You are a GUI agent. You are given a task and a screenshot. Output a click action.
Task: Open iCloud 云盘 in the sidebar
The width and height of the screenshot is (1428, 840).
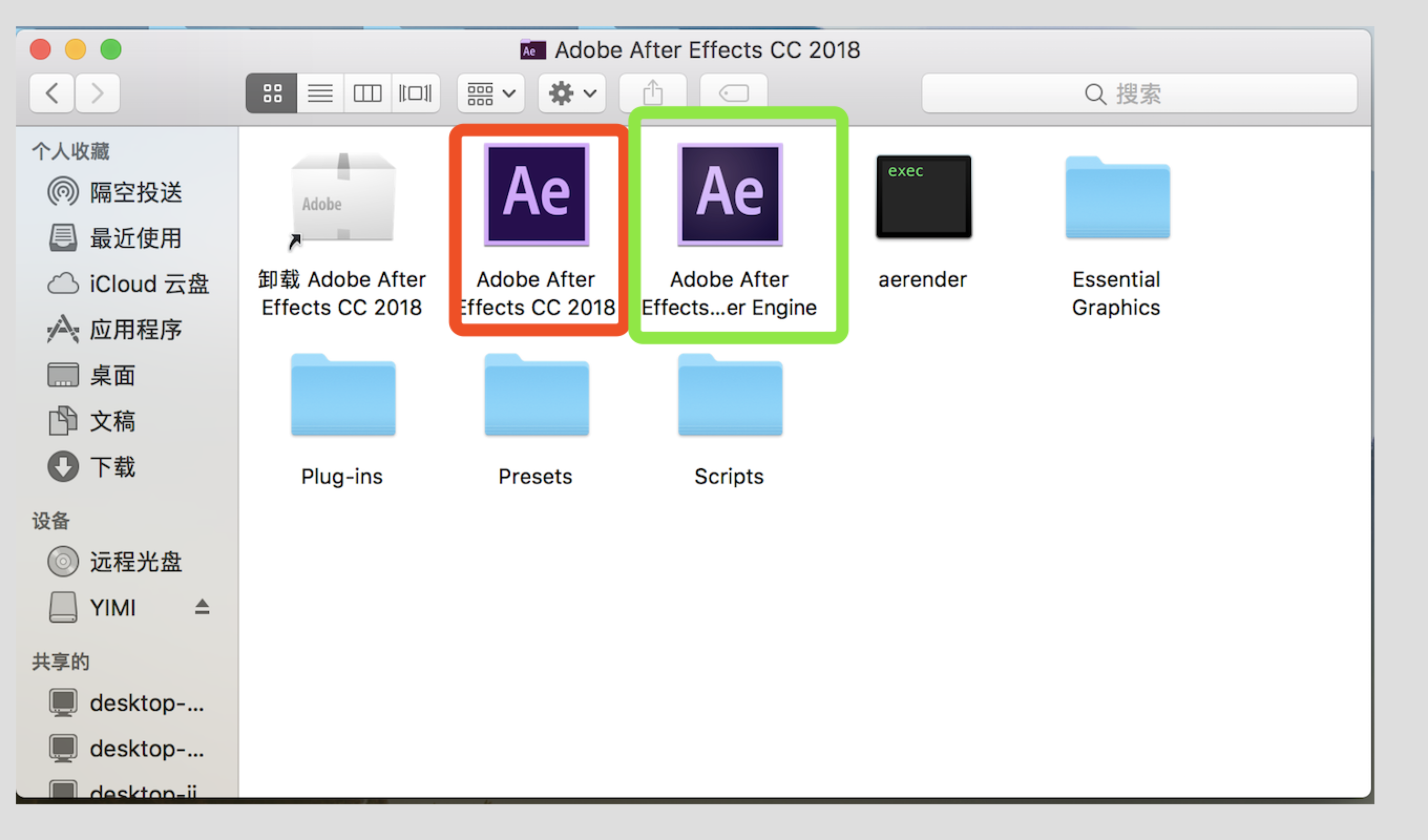click(128, 284)
